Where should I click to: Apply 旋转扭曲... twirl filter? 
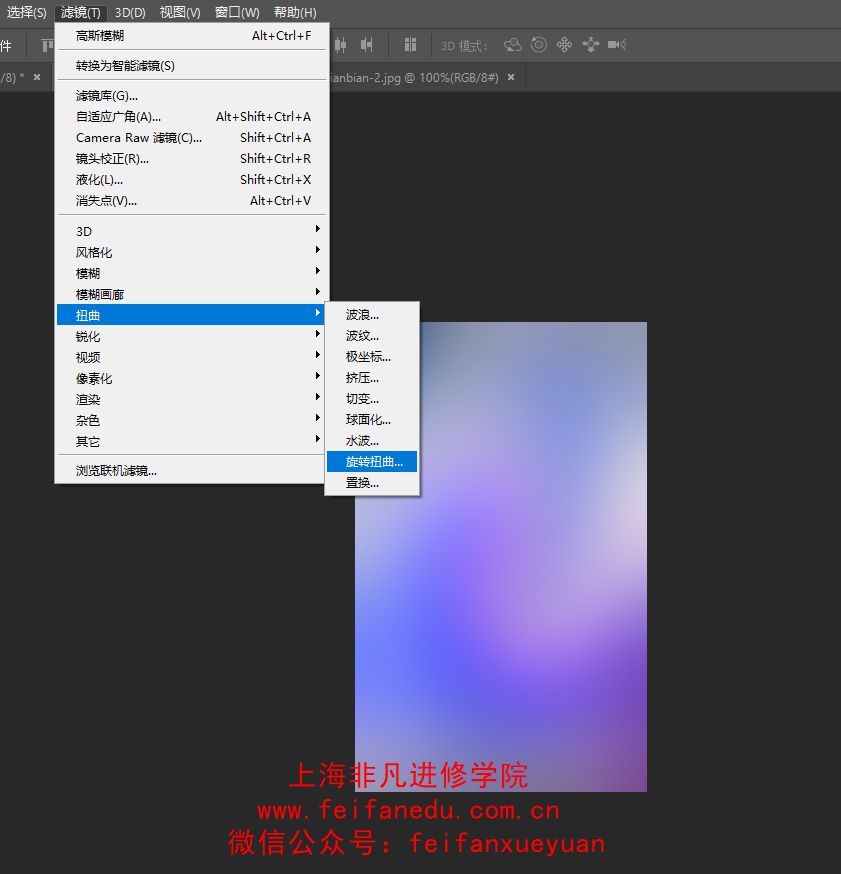[372, 462]
